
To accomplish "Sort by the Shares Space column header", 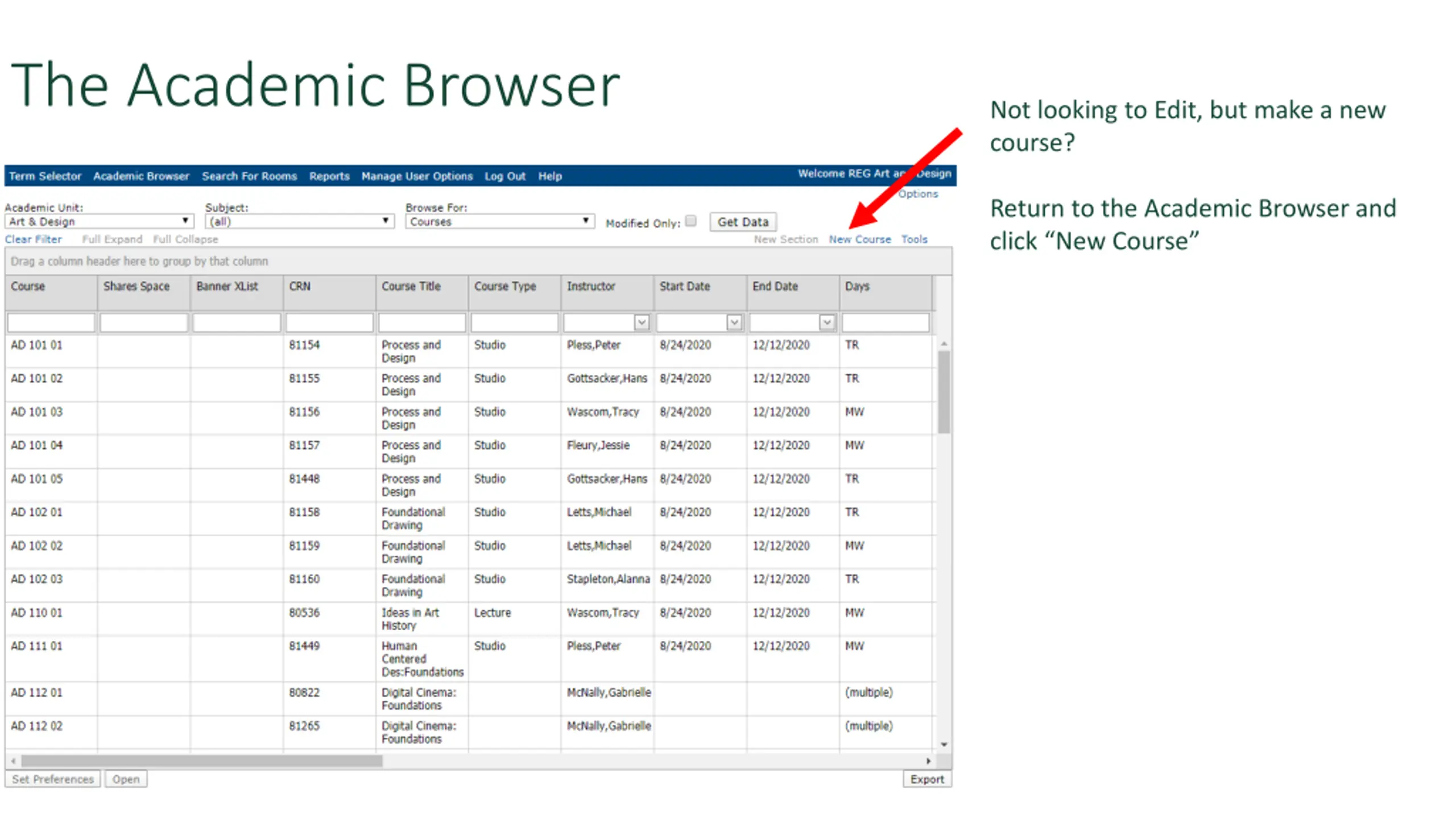I will pyautogui.click(x=144, y=292).
